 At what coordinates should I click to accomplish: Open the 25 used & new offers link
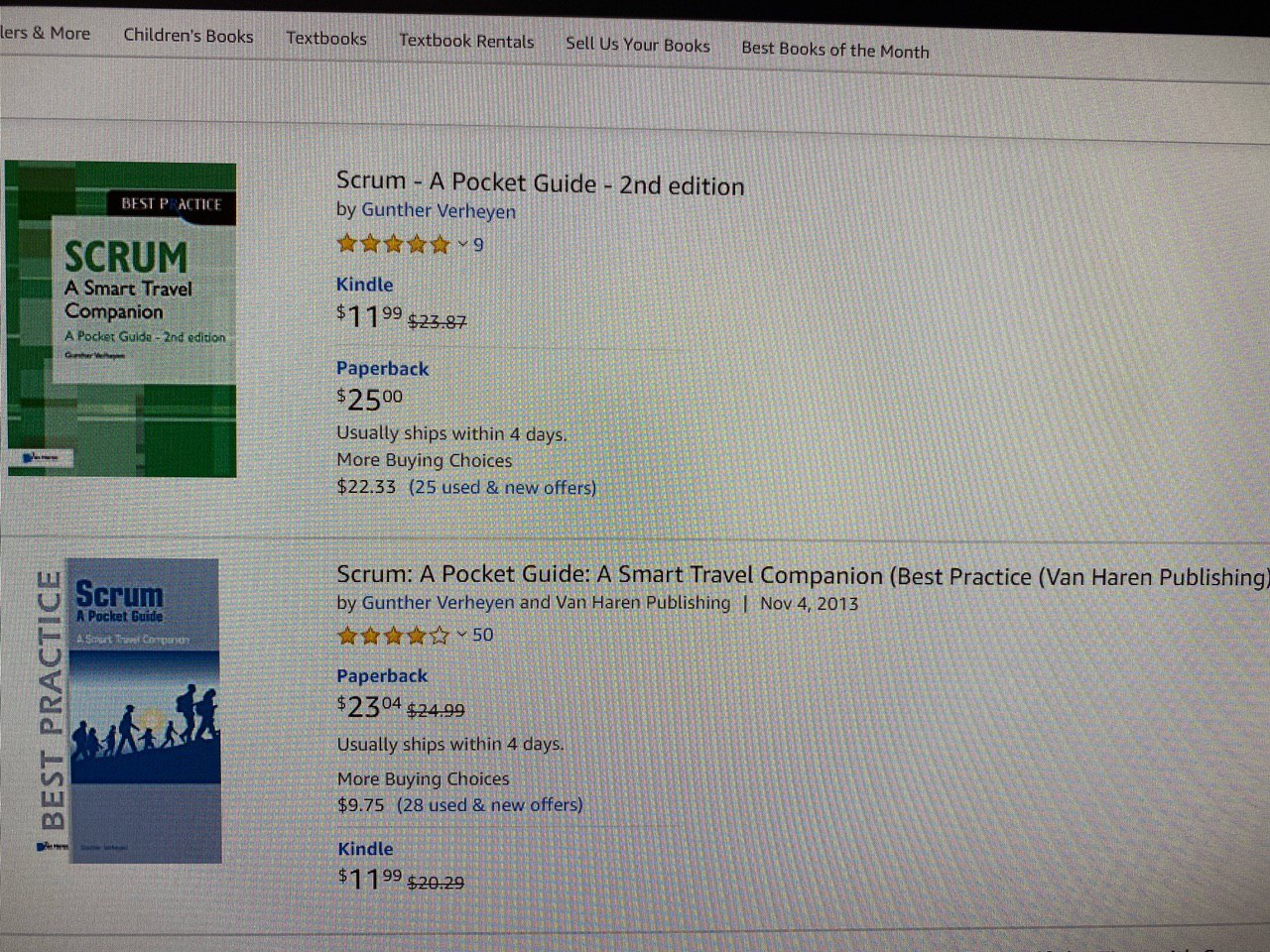coord(503,488)
